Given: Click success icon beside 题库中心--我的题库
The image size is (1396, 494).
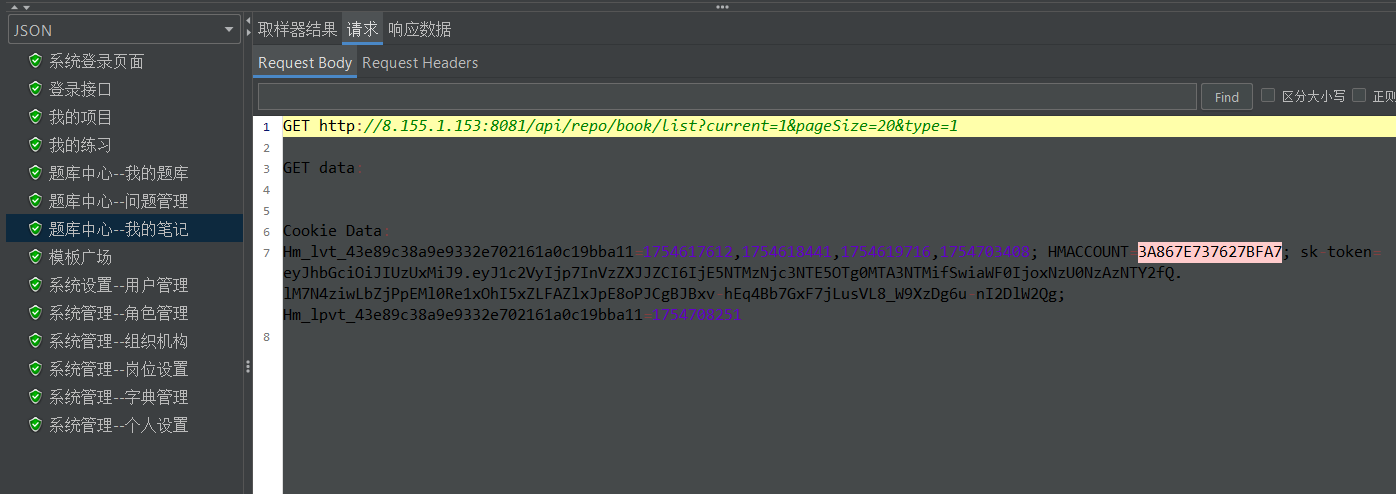Looking at the screenshot, I should coord(35,173).
